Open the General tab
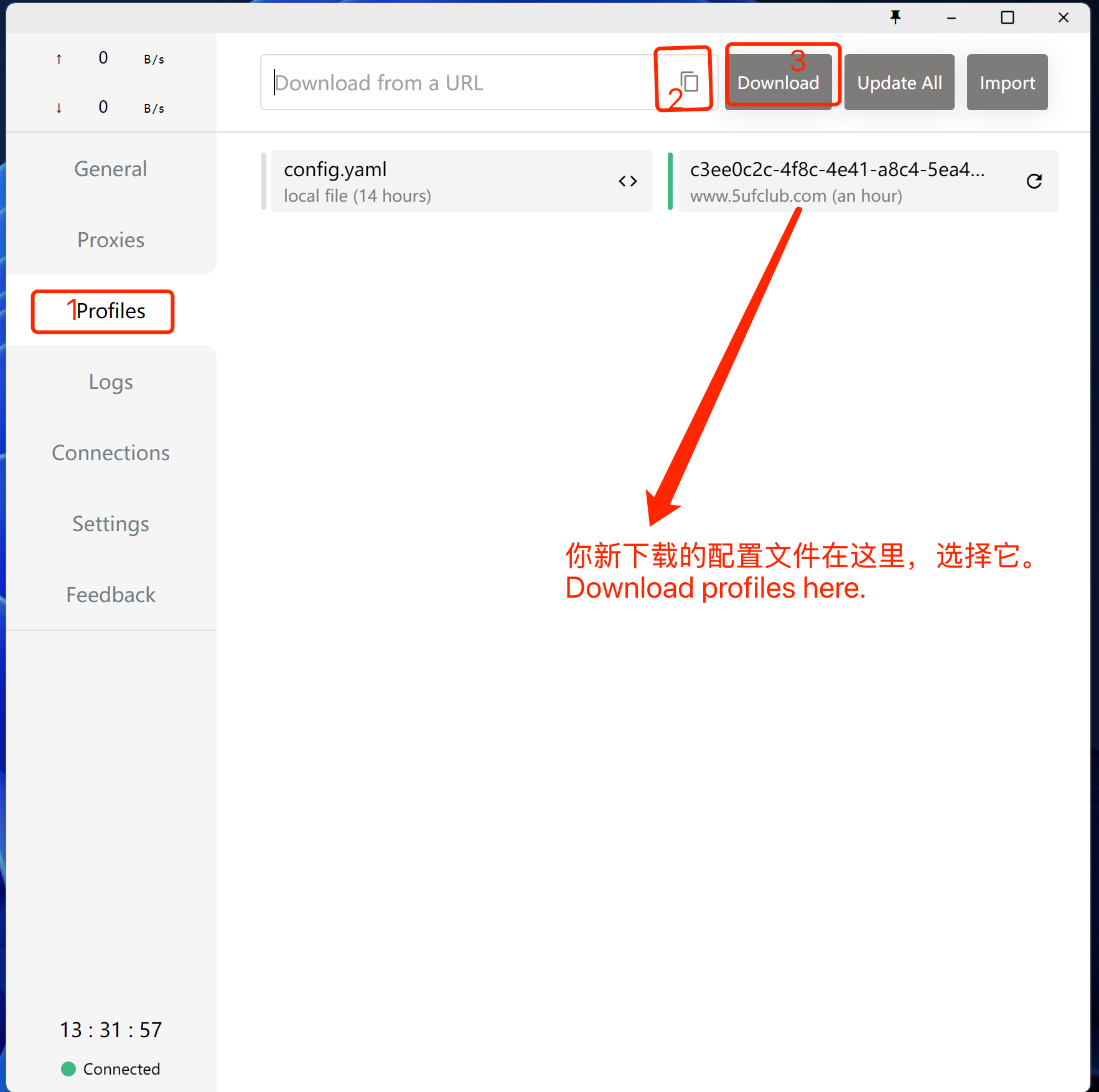 click(x=111, y=169)
